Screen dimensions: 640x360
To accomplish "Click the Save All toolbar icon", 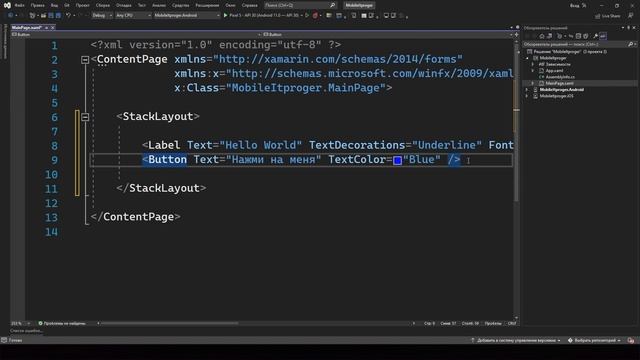I will 58,16.
